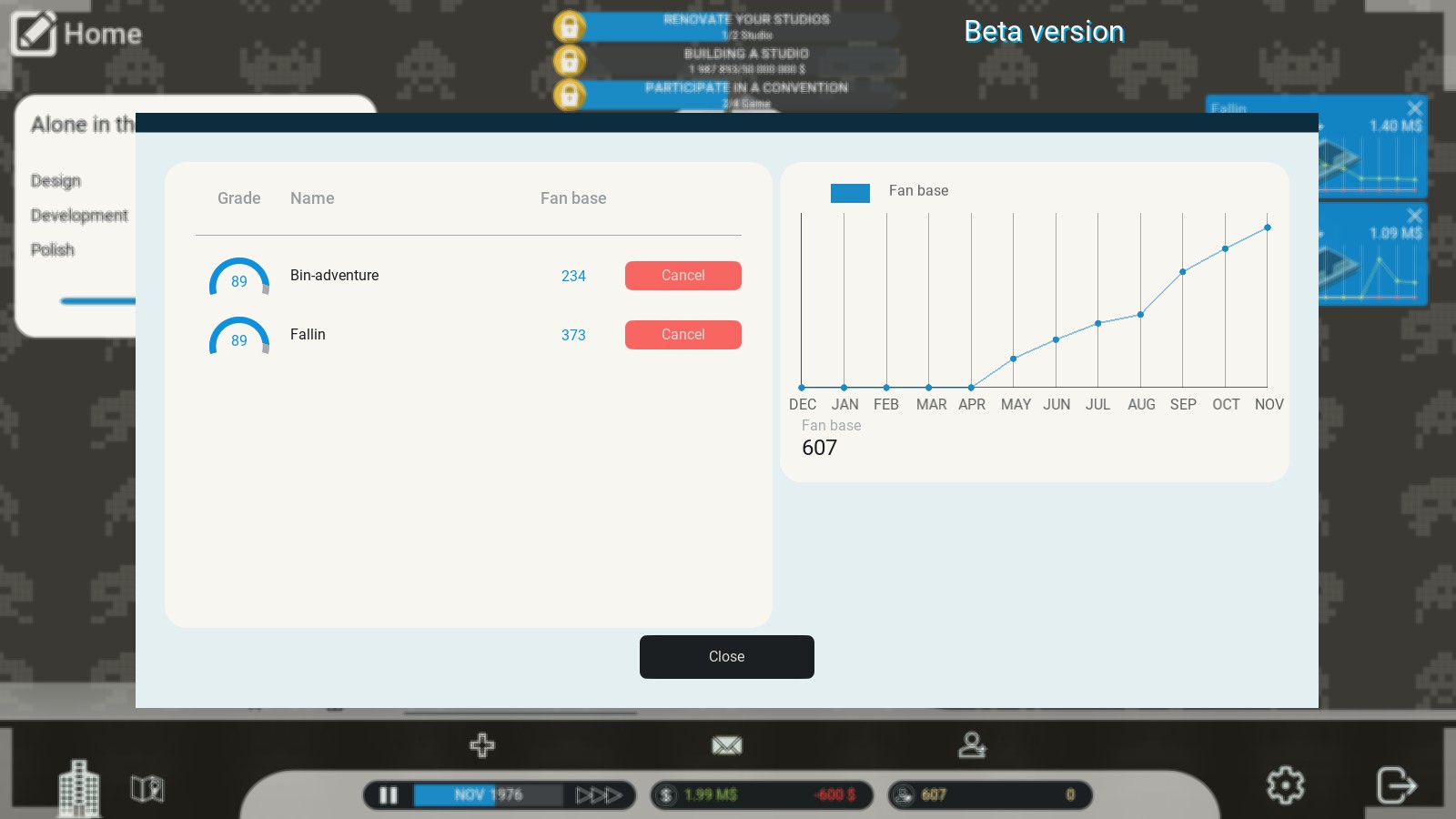
Task: Click the exit door icon
Action: point(1396,784)
